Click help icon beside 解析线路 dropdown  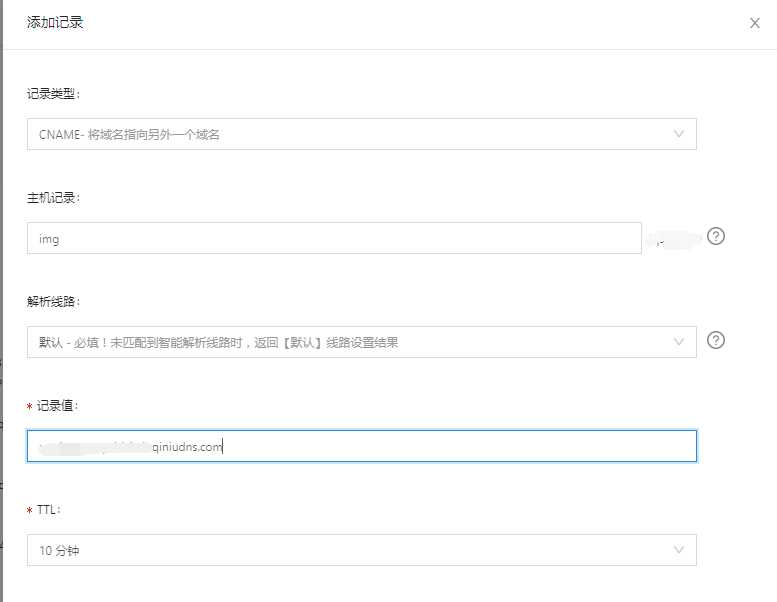[x=715, y=340]
